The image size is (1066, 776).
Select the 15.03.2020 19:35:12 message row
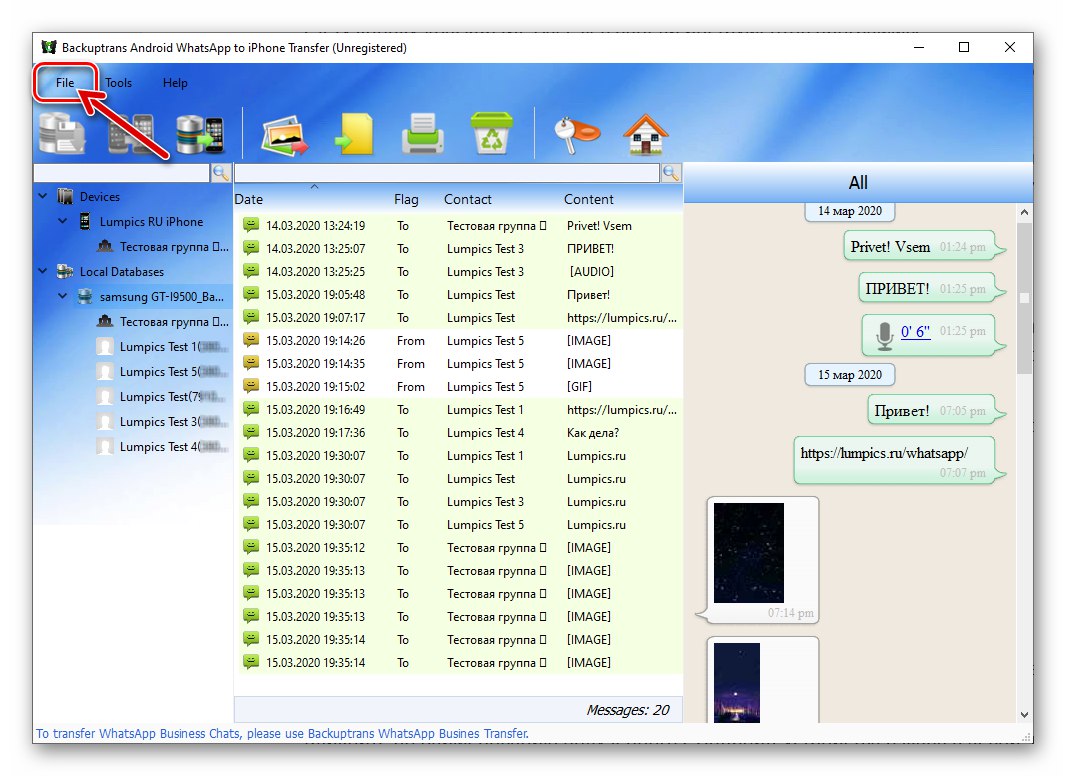click(x=459, y=547)
